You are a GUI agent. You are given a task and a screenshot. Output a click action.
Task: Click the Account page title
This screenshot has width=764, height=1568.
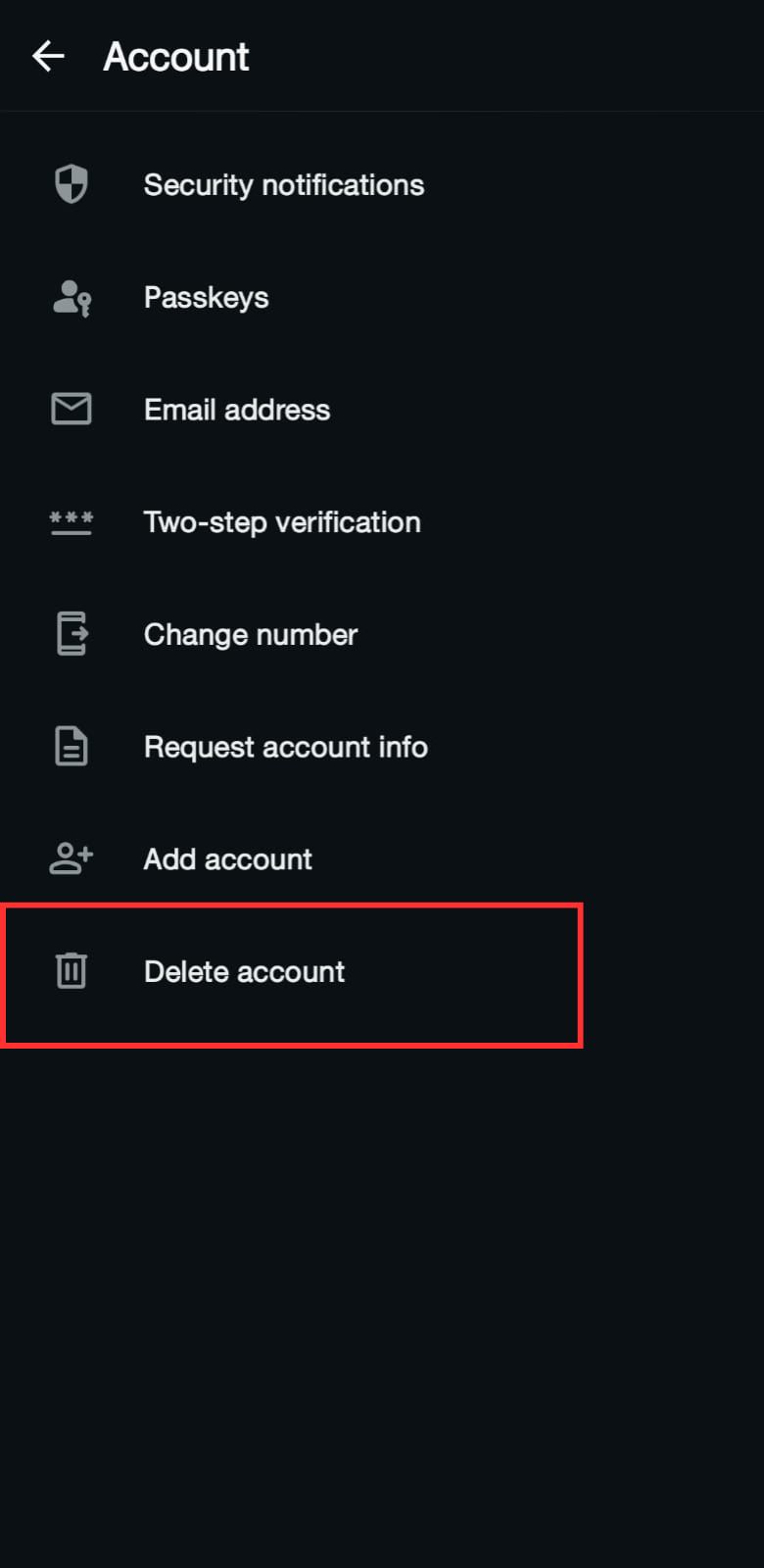tap(176, 57)
